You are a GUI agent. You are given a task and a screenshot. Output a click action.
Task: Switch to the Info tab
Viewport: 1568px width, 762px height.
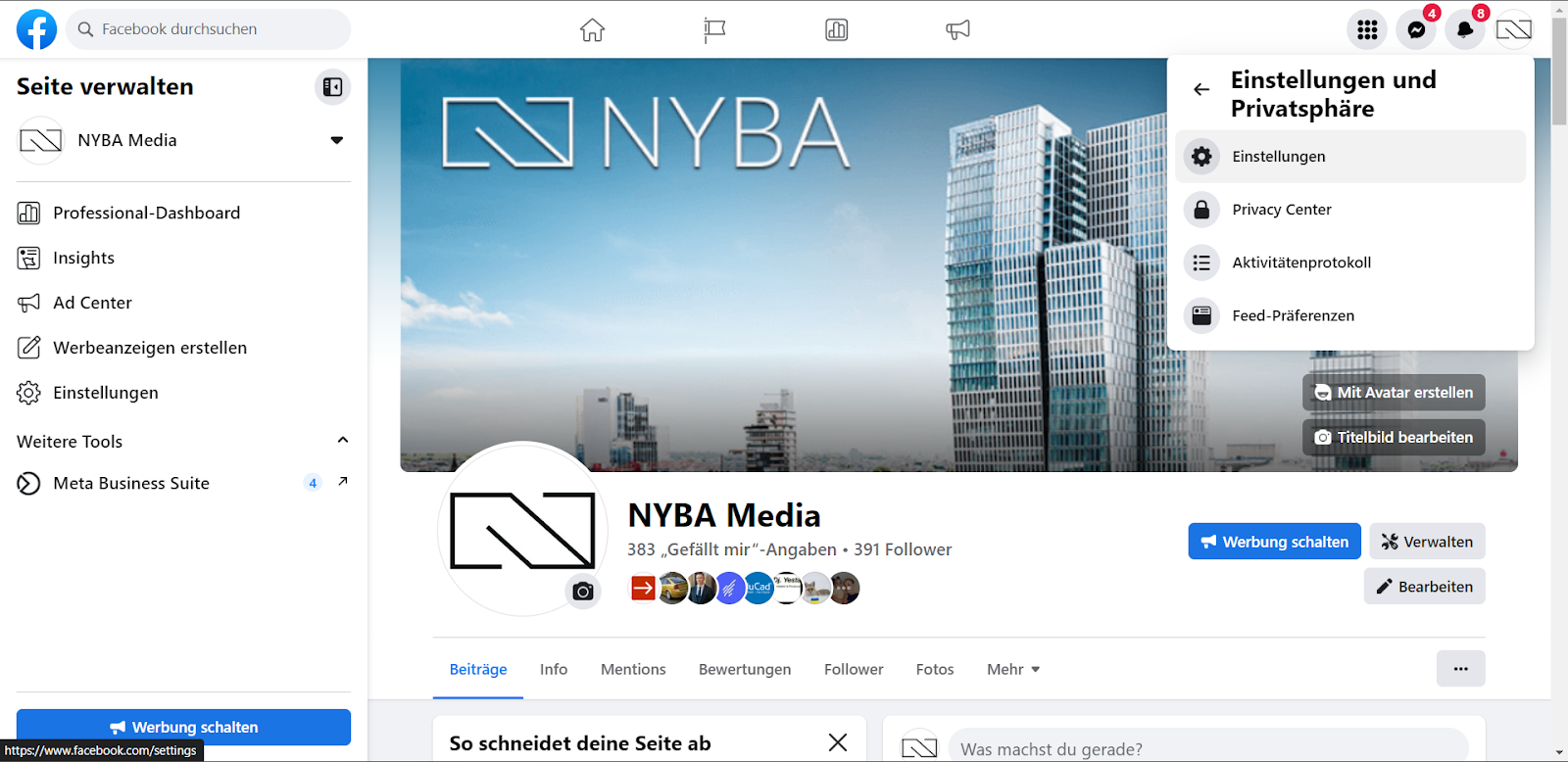point(554,669)
